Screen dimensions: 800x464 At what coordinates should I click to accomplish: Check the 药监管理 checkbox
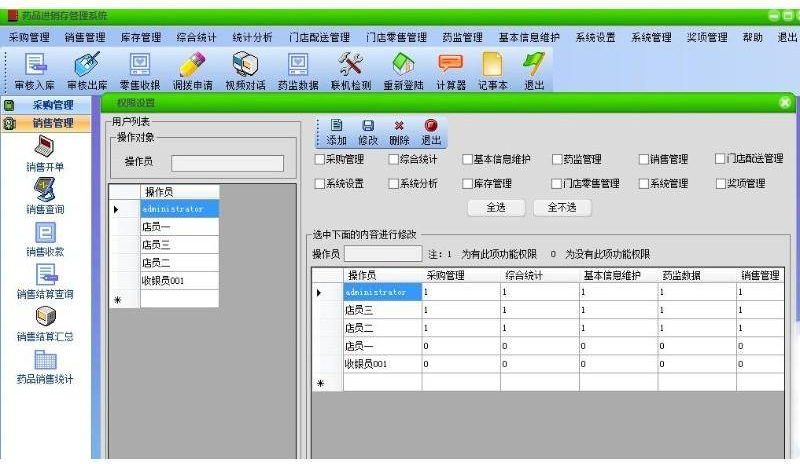[x=557, y=159]
